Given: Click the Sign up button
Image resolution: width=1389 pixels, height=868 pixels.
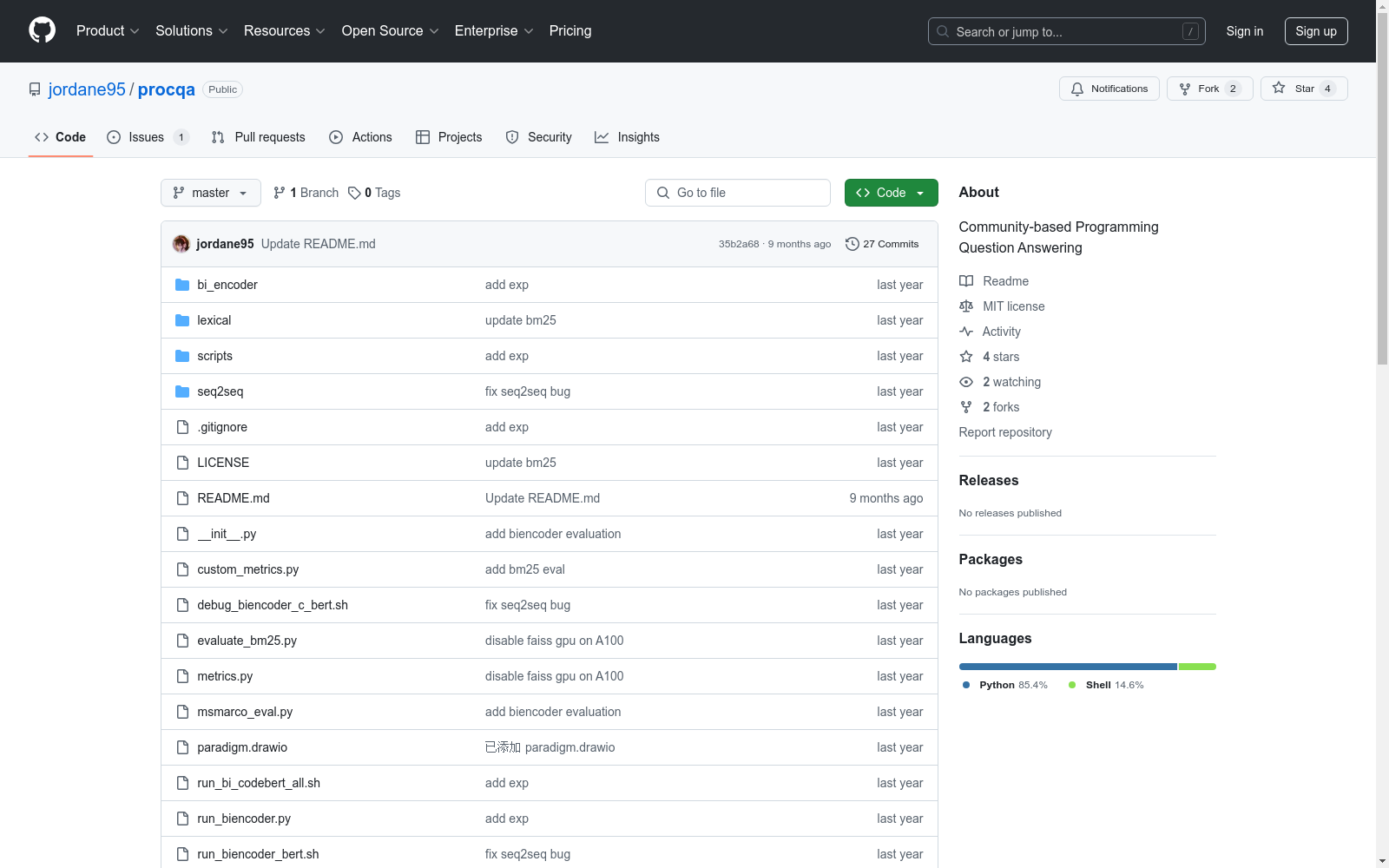Looking at the screenshot, I should 1316,31.
